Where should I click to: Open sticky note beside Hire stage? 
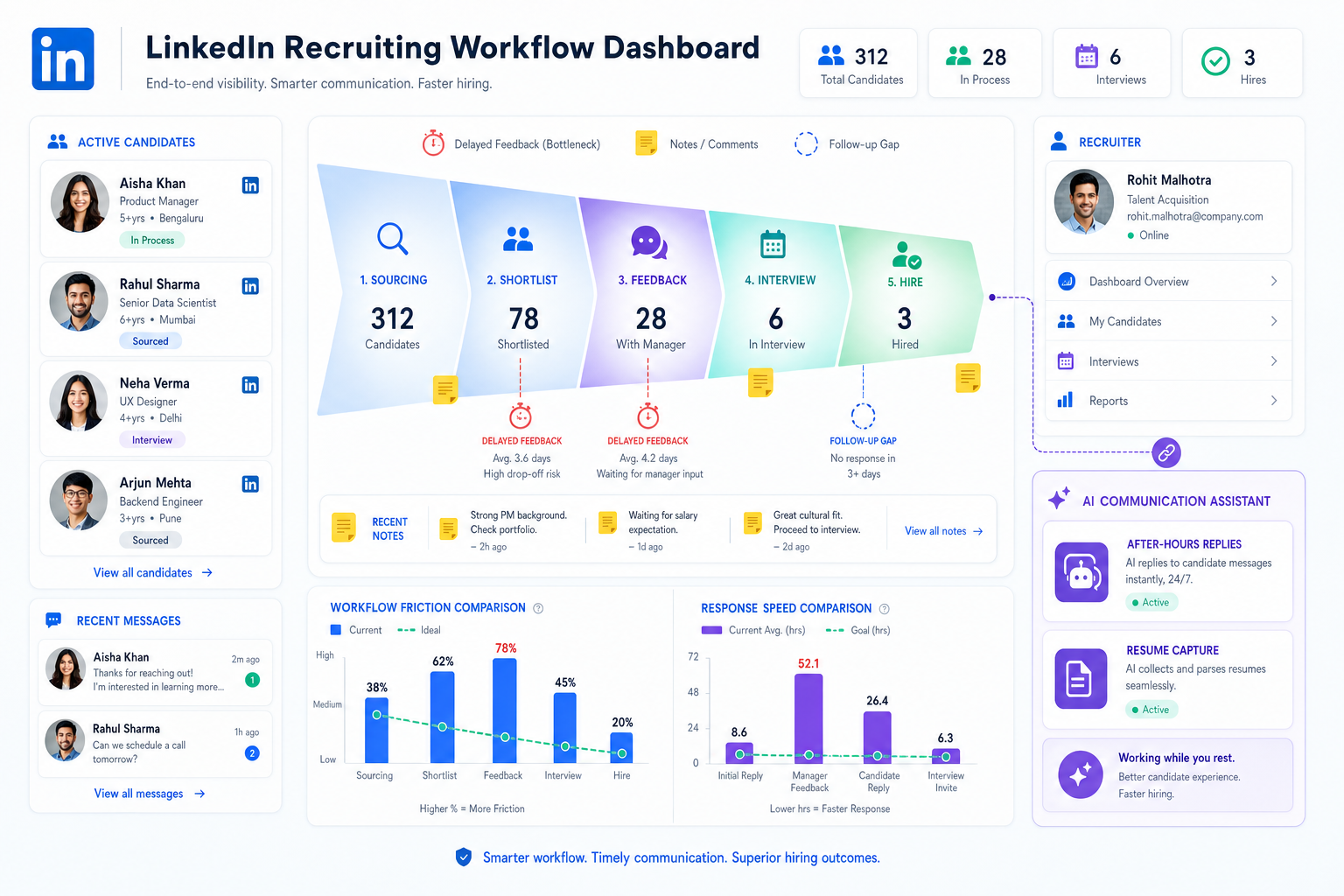(968, 378)
